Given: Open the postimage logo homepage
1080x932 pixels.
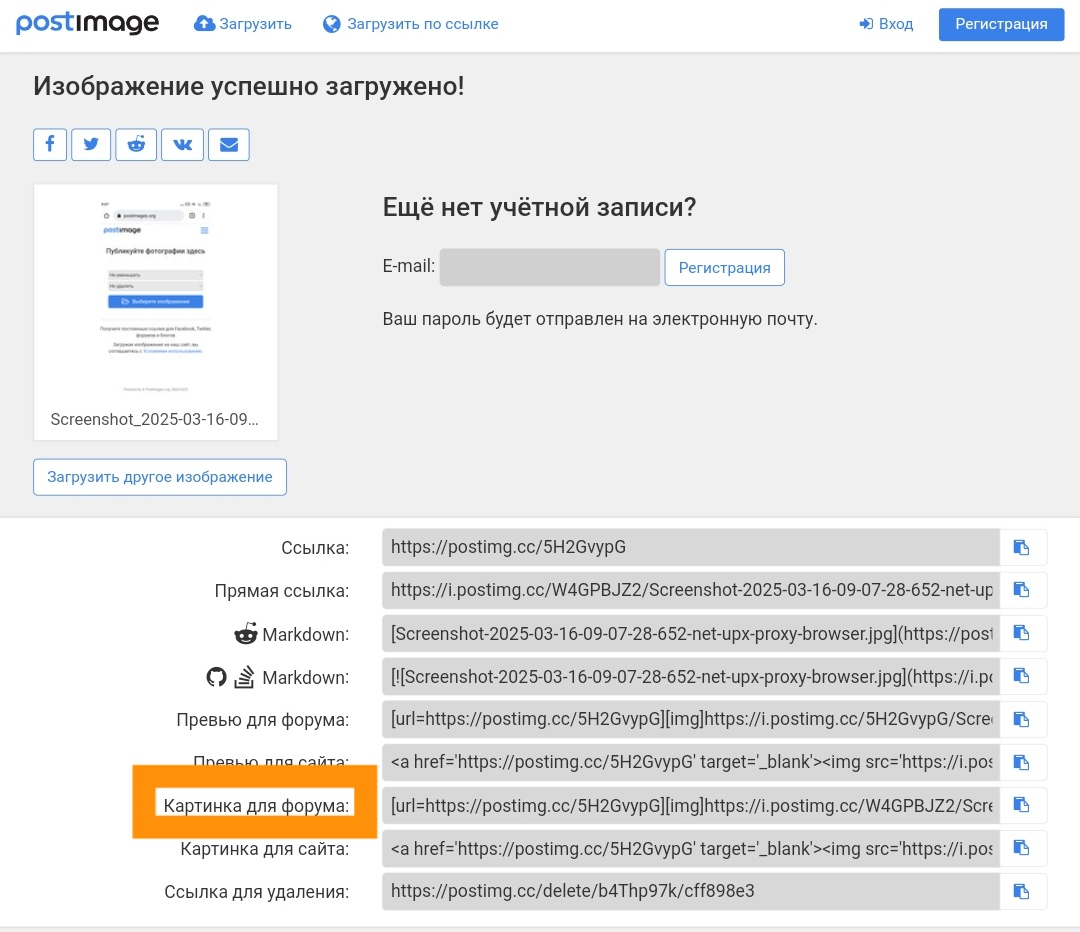Looking at the screenshot, I should (87, 23).
